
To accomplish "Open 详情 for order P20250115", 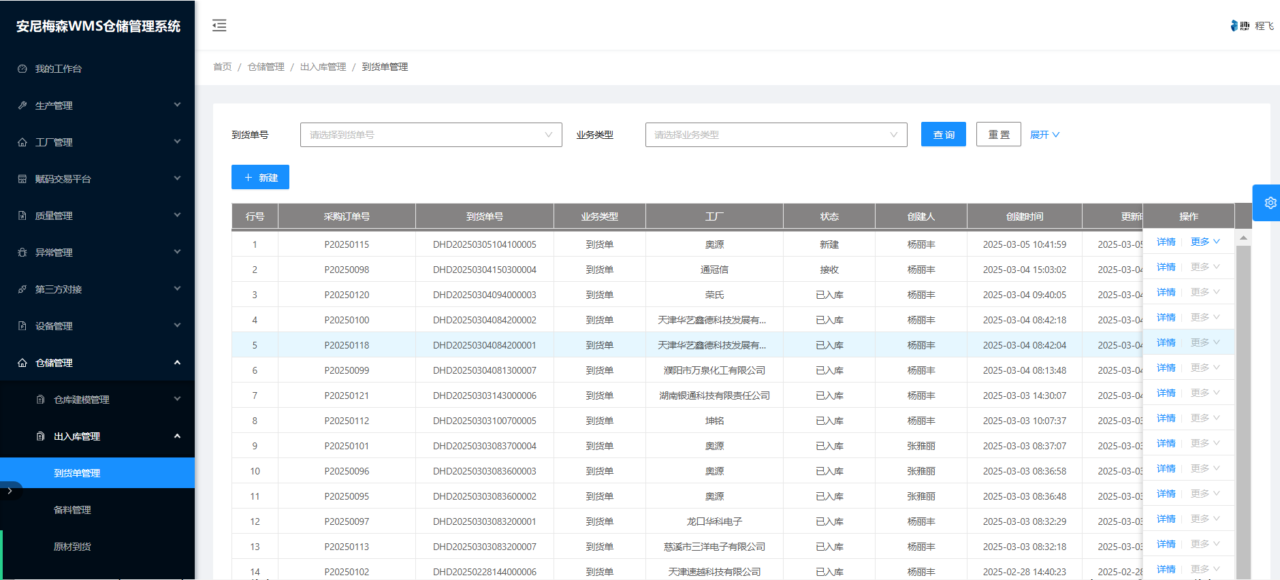I will [1166, 242].
